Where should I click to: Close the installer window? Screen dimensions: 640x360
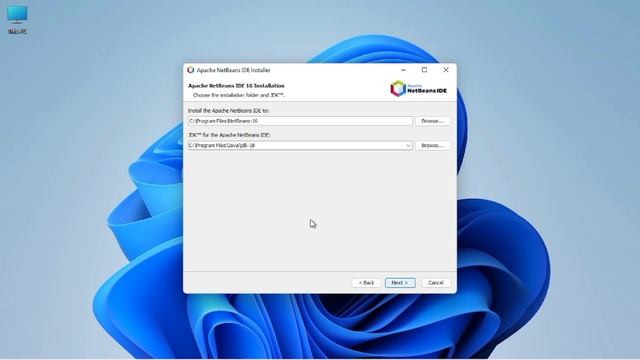pos(446,70)
